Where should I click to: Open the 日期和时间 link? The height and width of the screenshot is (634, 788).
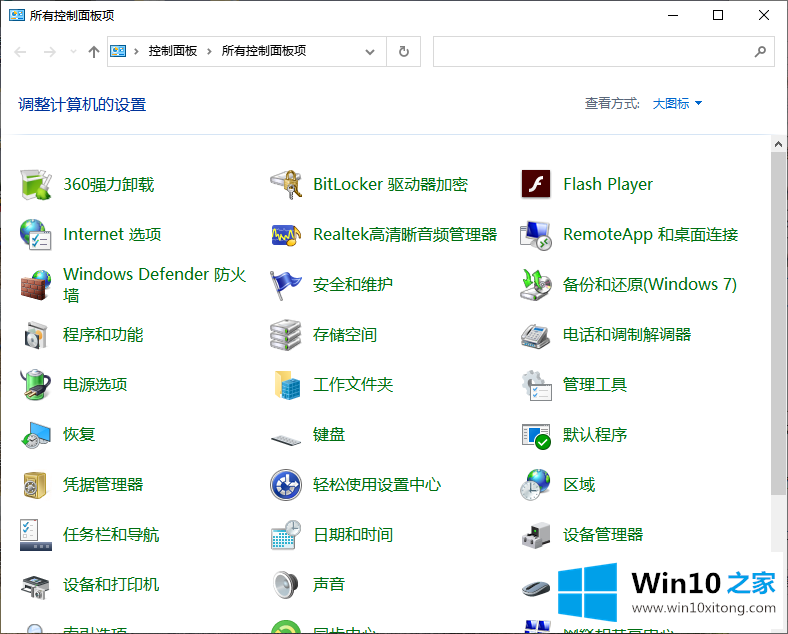pyautogui.click(x=353, y=535)
